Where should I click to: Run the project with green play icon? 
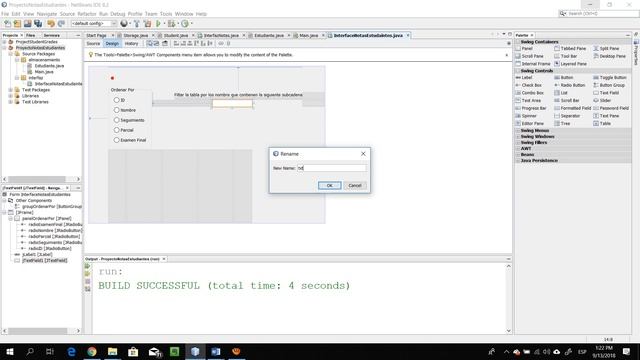click(158, 24)
